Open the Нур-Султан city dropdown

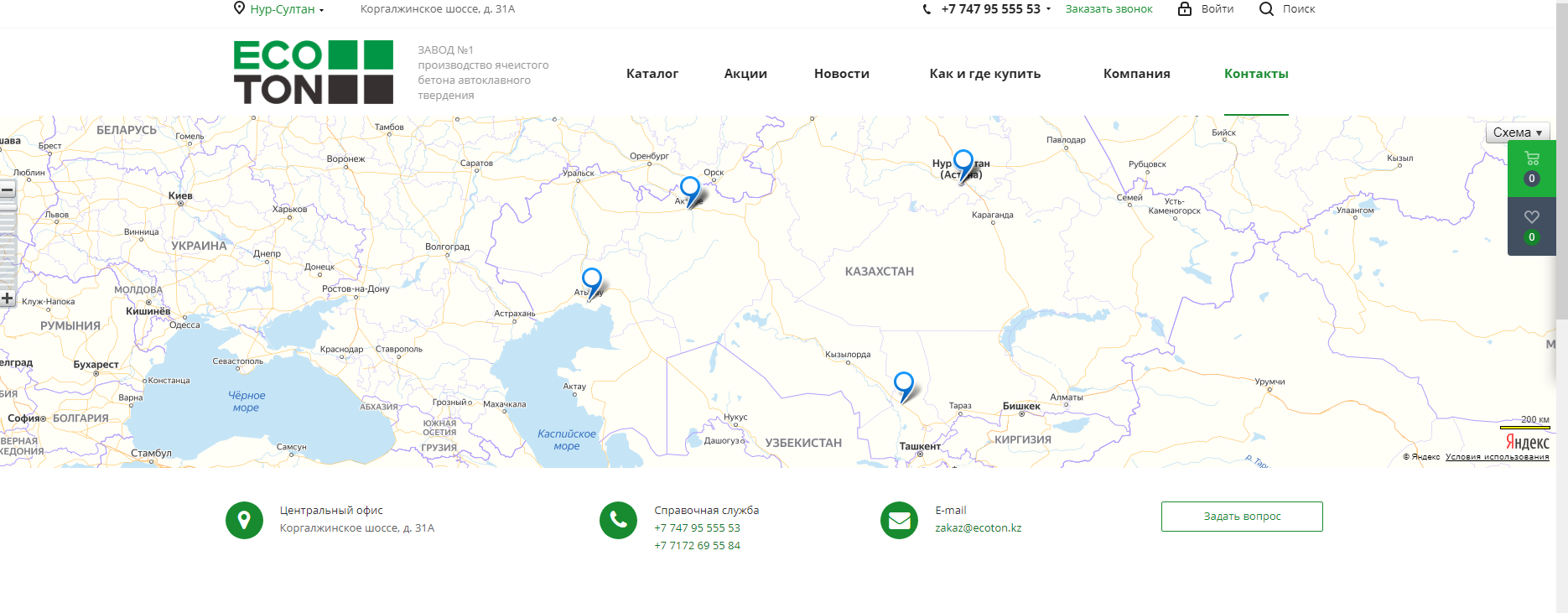tap(287, 9)
